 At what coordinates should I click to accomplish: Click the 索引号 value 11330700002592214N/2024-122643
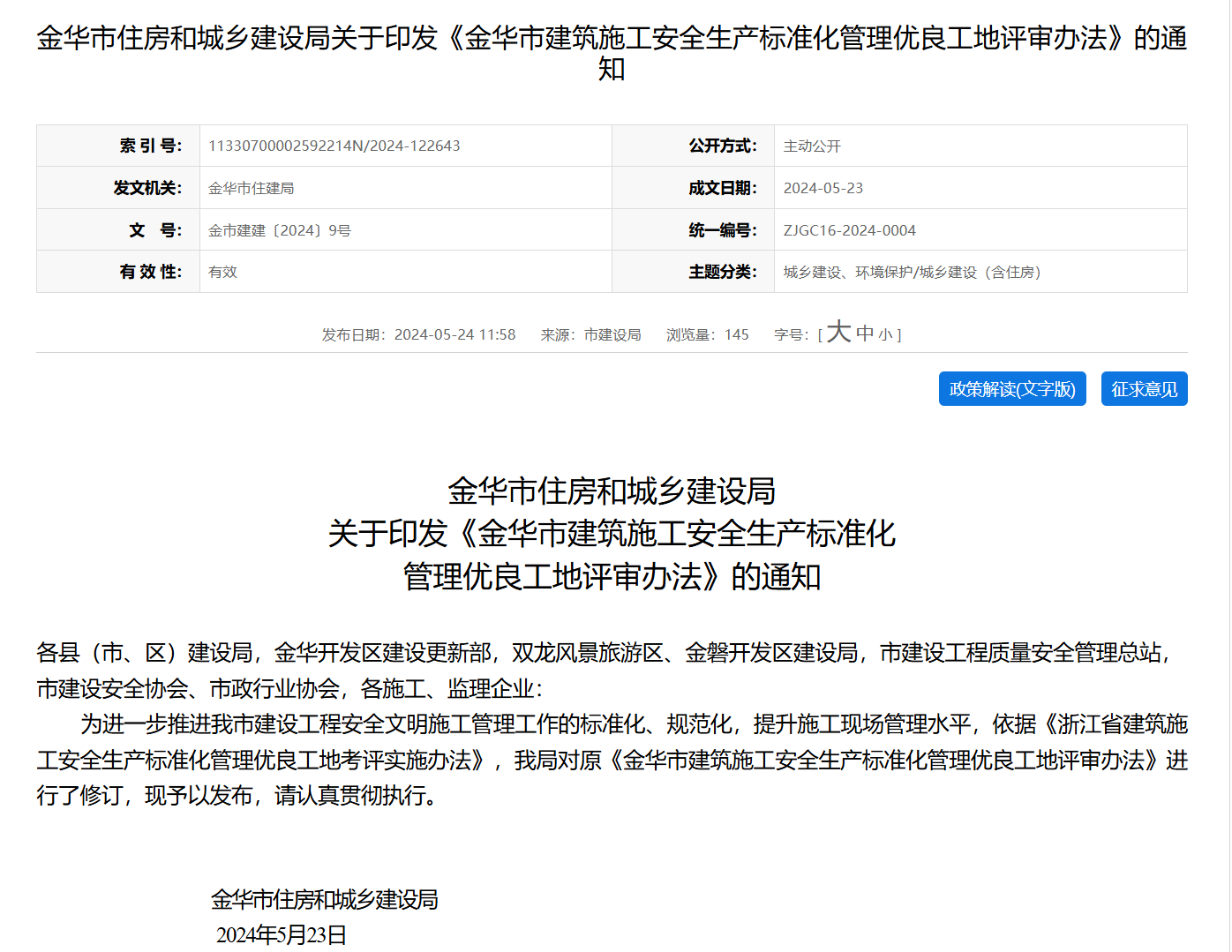click(334, 146)
